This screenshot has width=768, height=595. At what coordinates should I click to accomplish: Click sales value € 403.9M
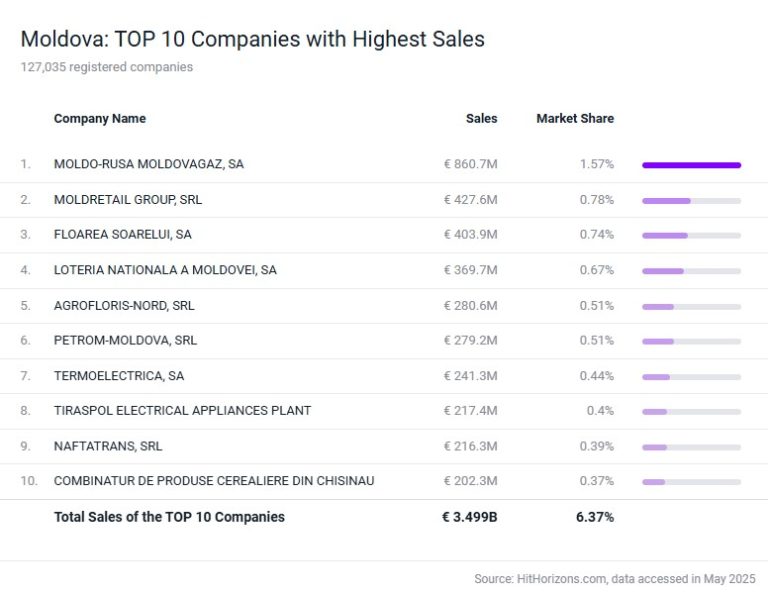(470, 235)
